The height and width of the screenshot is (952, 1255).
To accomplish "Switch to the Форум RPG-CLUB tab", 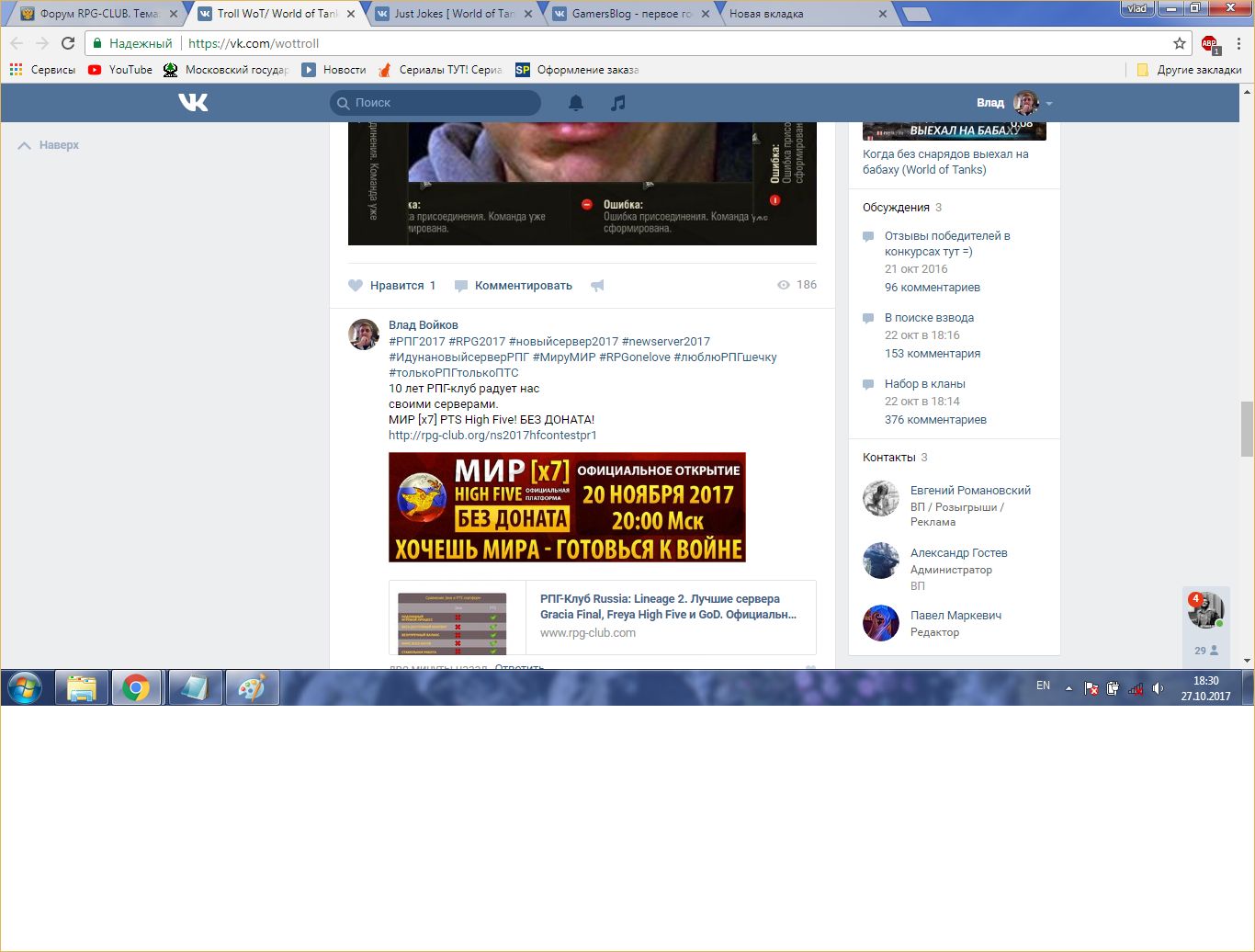I will point(98,14).
